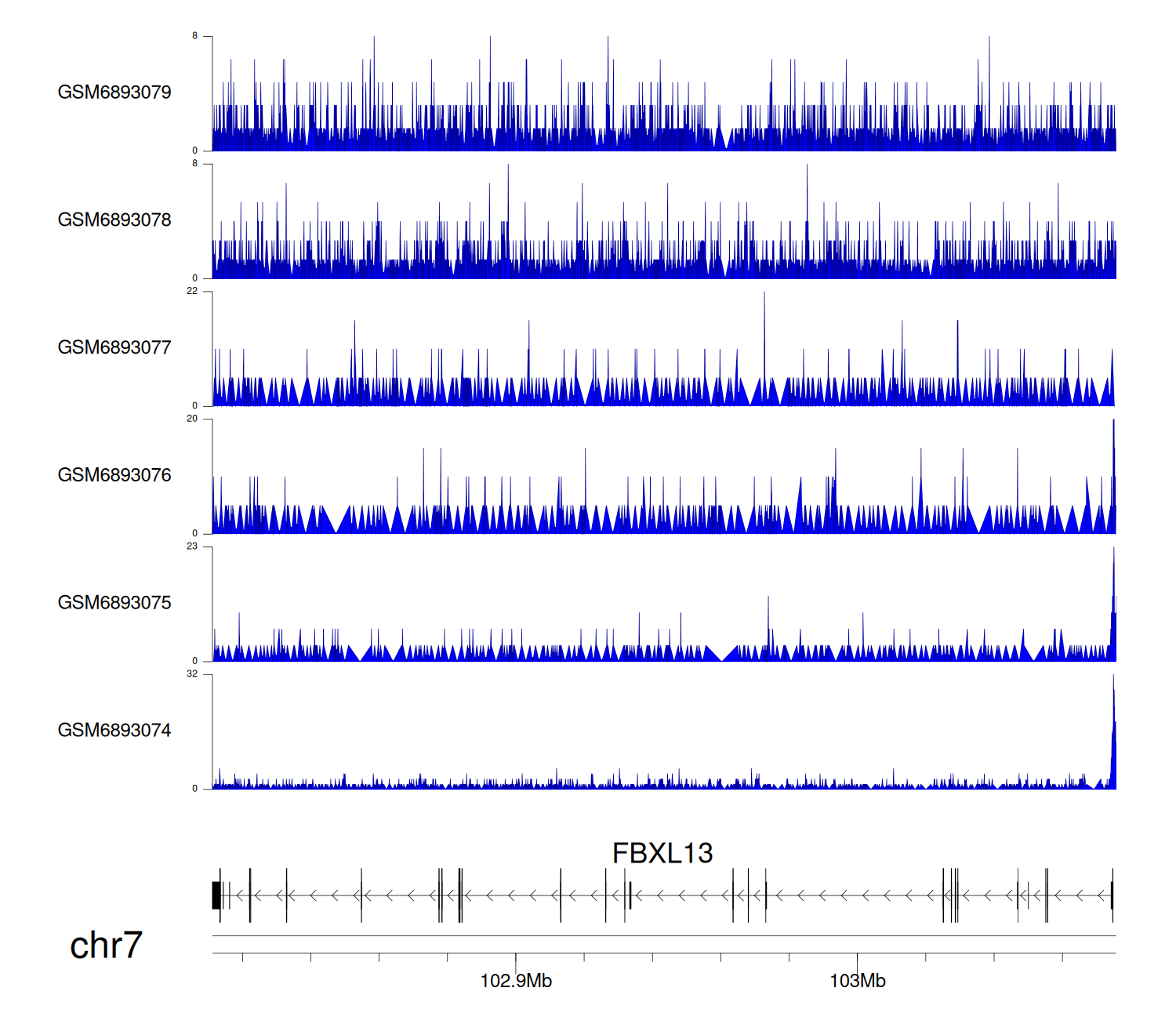
Task: Click the GSM6893075 track label
Action: [x=114, y=603]
